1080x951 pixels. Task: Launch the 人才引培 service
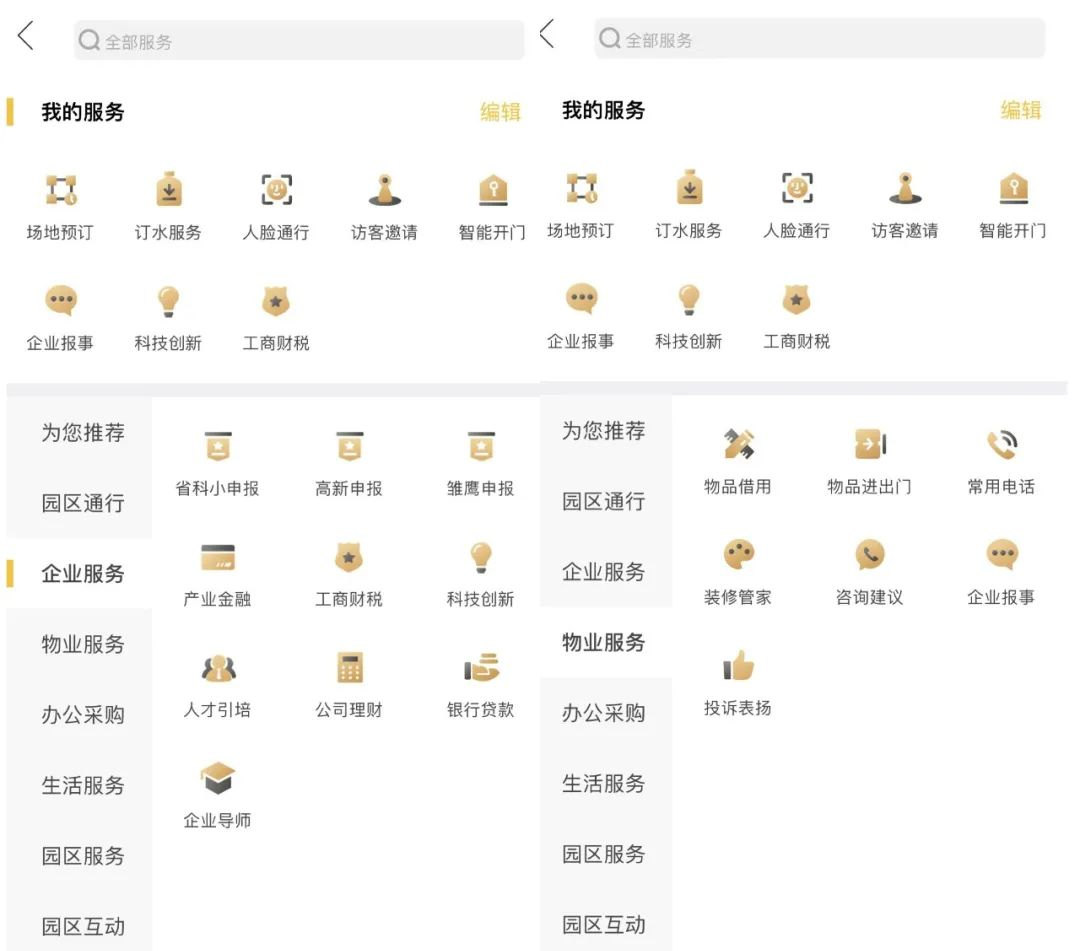point(217,668)
